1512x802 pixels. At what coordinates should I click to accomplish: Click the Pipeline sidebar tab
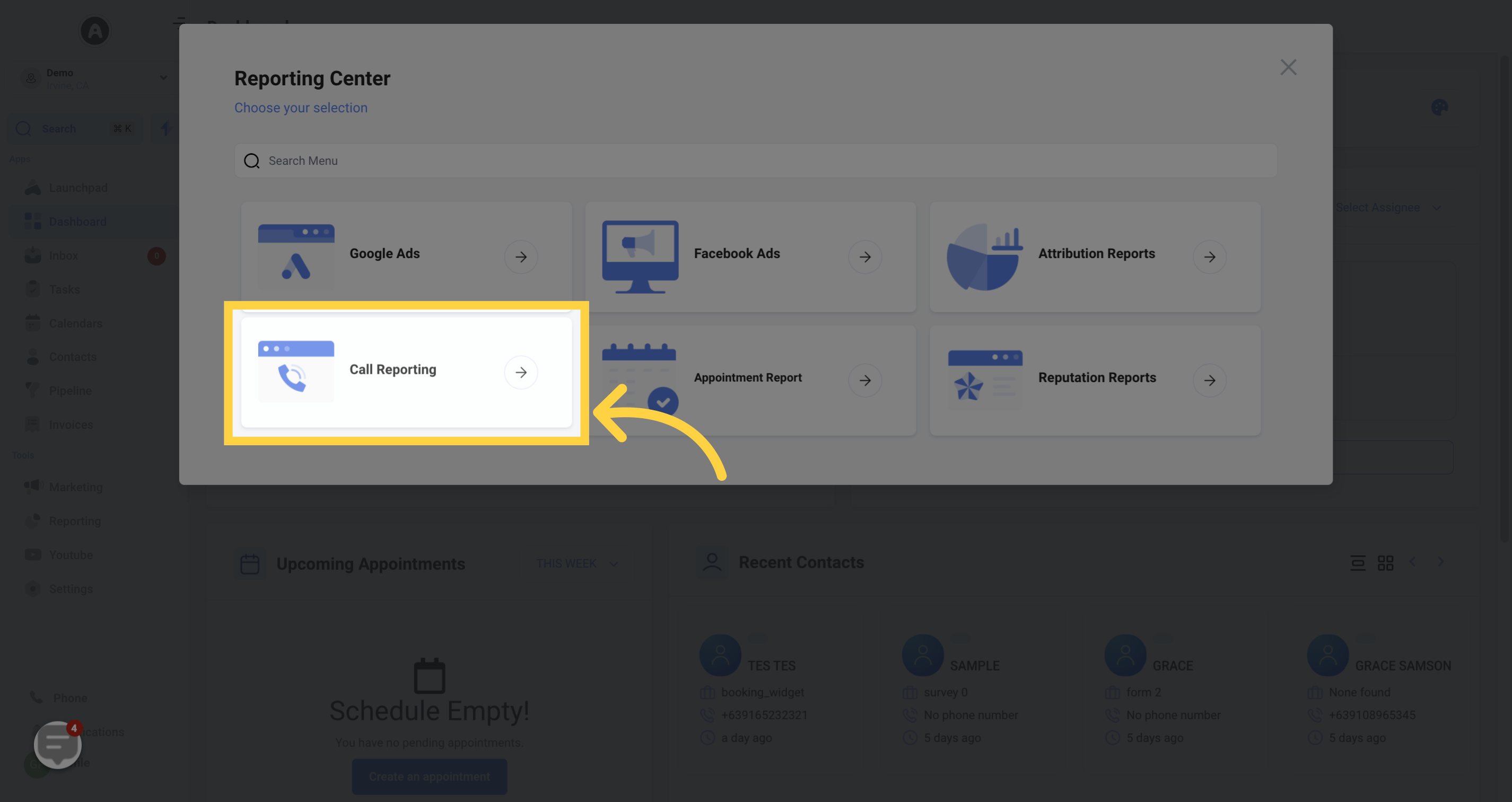pos(70,390)
